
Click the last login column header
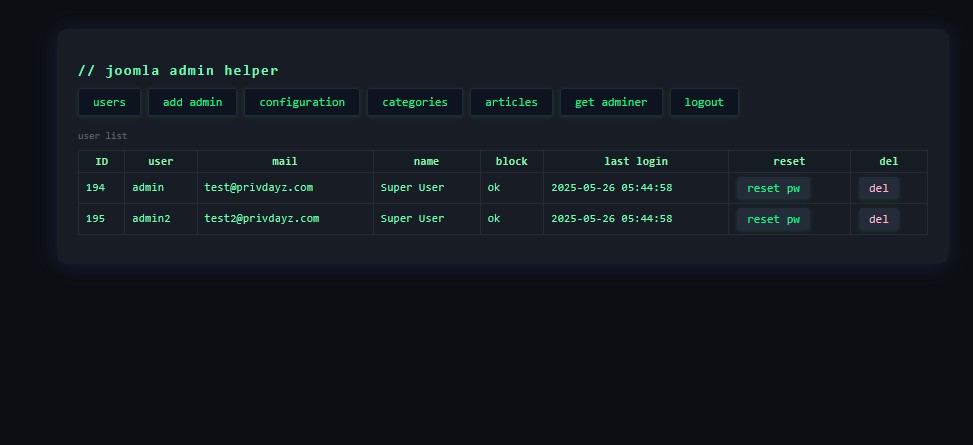pos(636,161)
